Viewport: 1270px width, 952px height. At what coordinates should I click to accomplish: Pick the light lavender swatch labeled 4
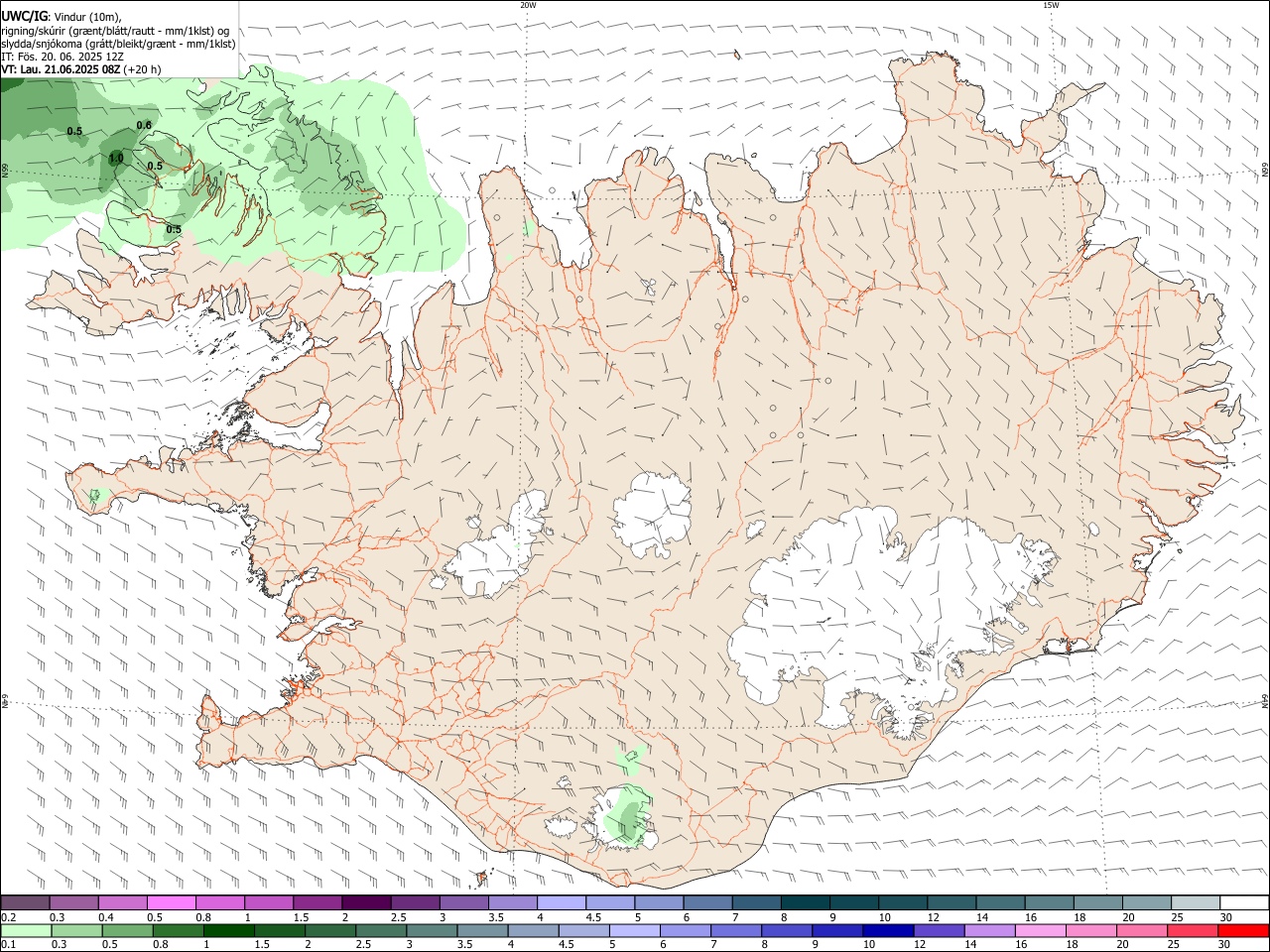click(561, 902)
